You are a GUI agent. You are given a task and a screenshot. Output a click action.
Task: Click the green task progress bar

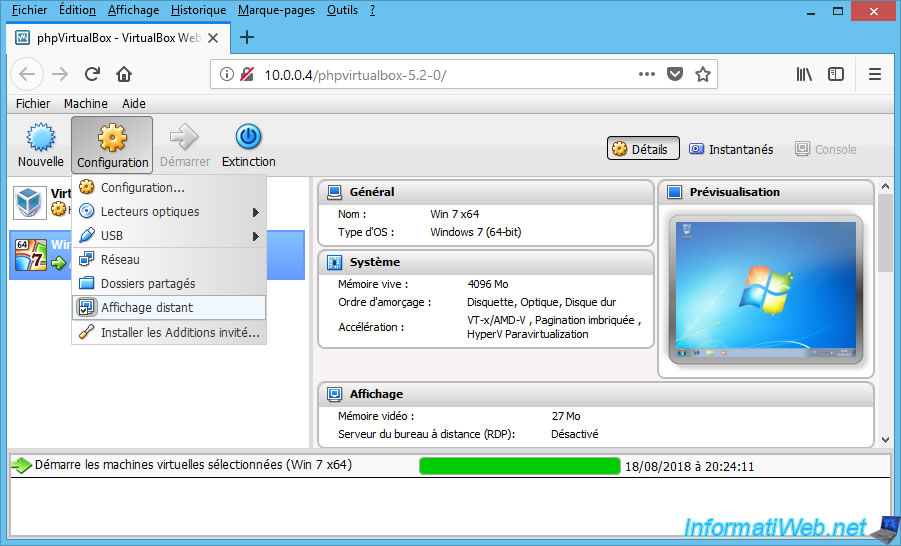(519, 466)
